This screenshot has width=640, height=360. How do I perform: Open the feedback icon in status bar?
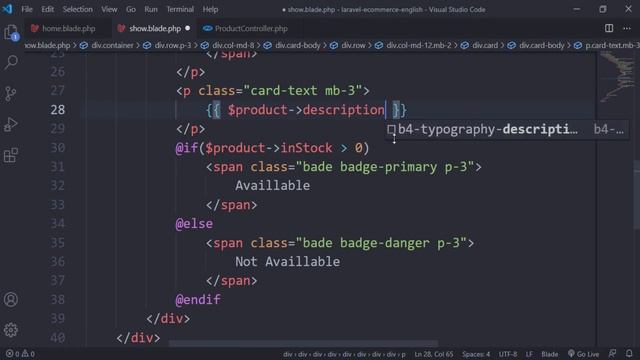pyautogui.click(x=612, y=353)
